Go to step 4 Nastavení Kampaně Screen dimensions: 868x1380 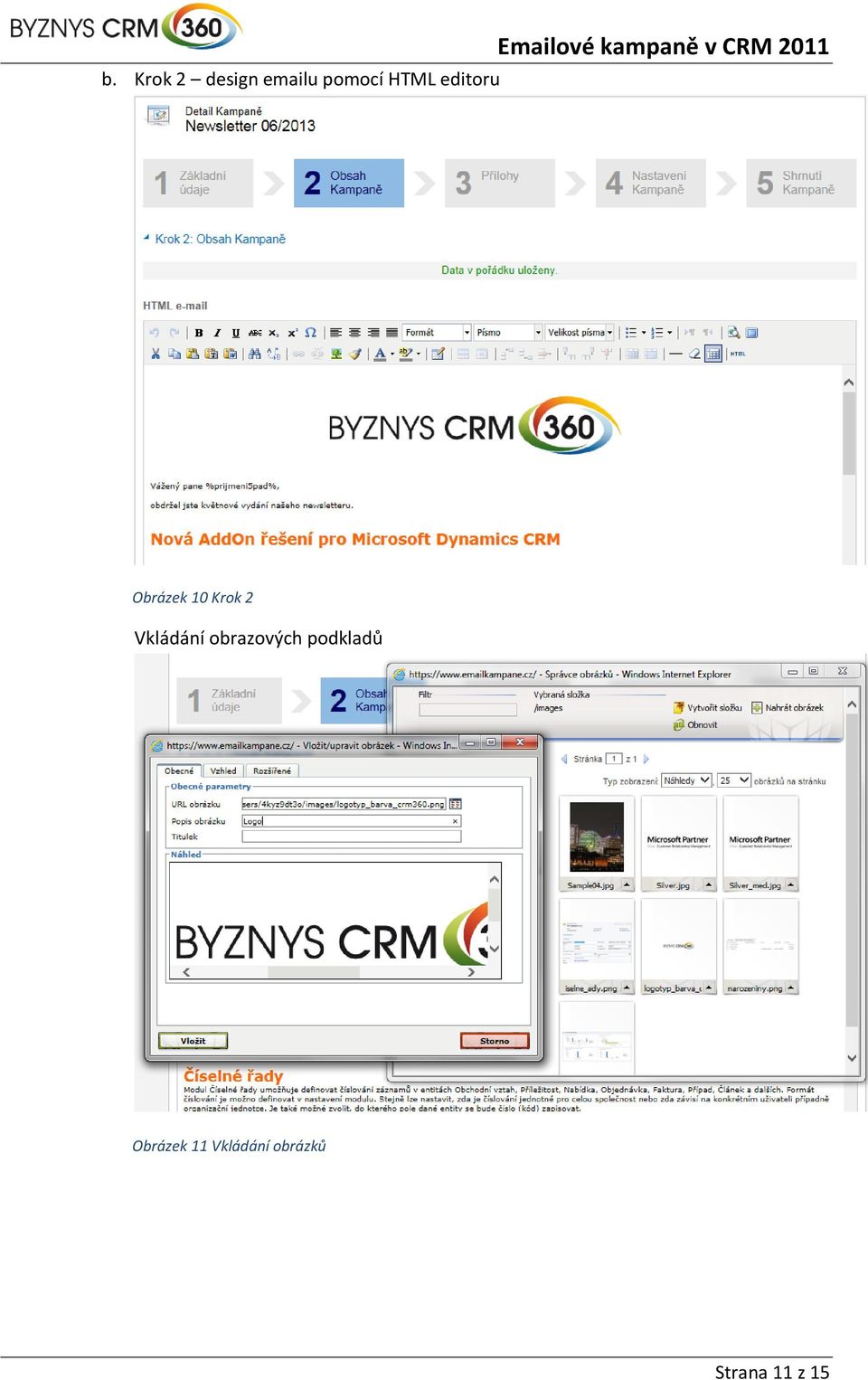tap(650, 183)
